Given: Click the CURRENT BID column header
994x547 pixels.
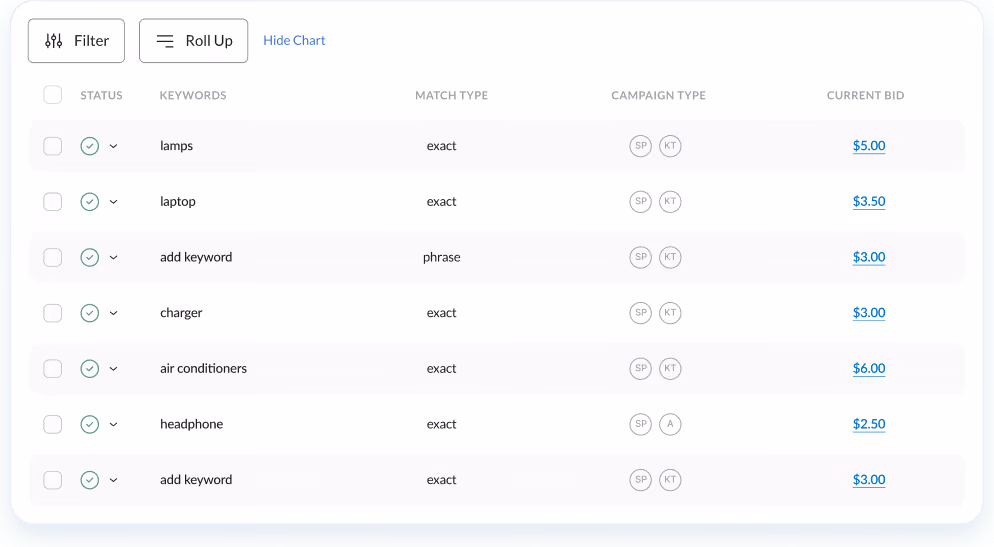Looking at the screenshot, I should pyautogui.click(x=865, y=96).
